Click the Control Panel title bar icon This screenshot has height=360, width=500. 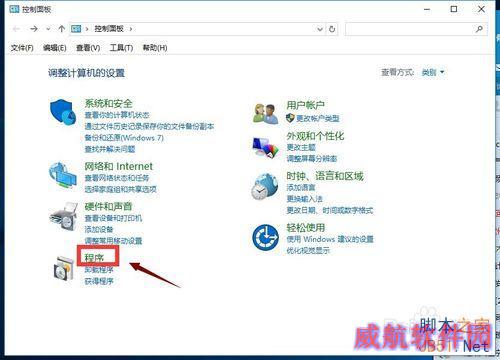[14, 9]
